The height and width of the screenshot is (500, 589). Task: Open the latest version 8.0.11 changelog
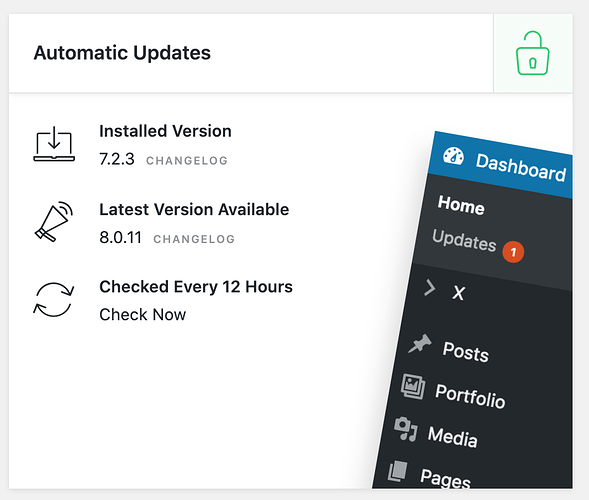pyautogui.click(x=194, y=239)
